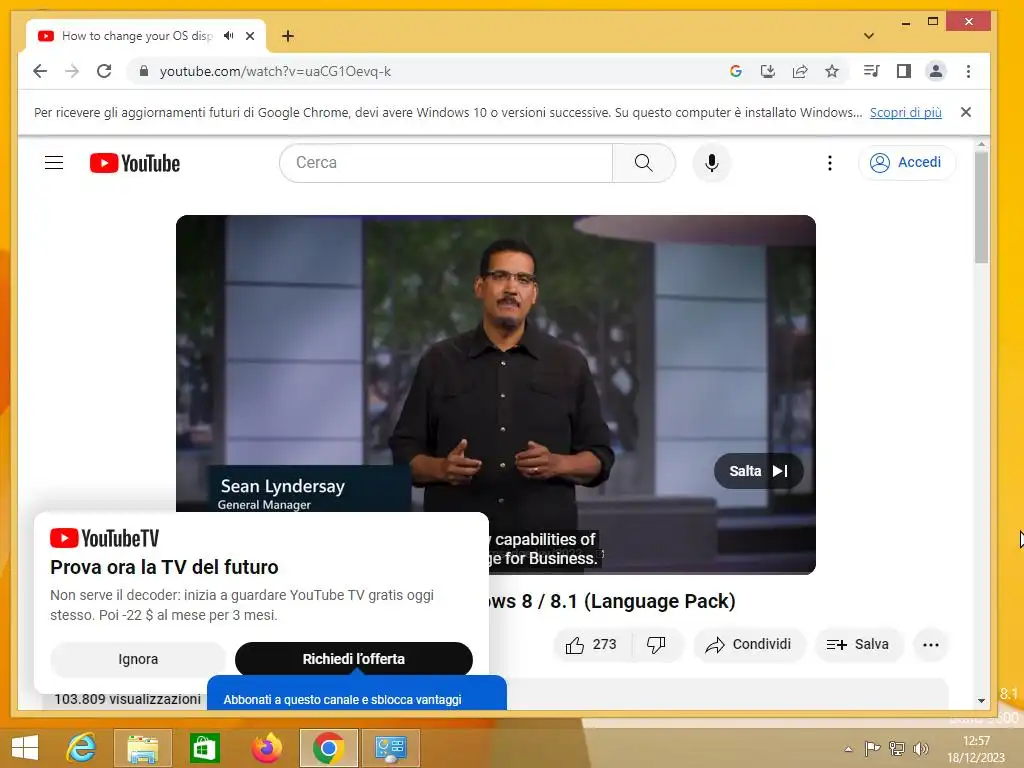Open network tray icon

click(897, 748)
